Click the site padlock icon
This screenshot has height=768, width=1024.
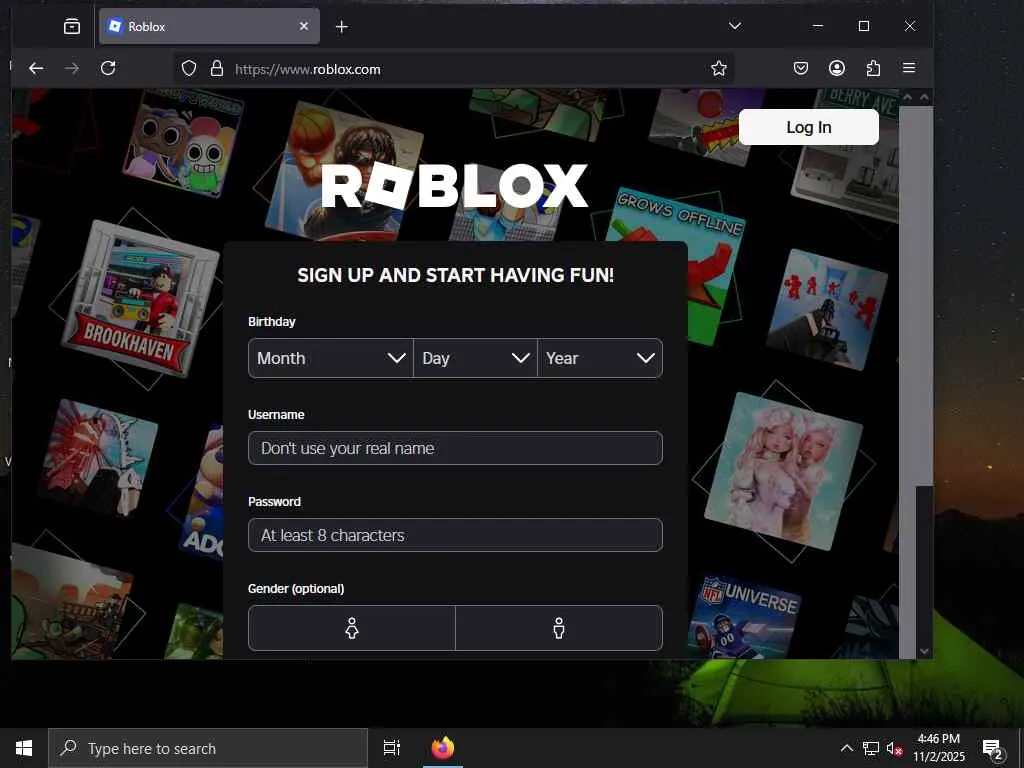tap(217, 69)
